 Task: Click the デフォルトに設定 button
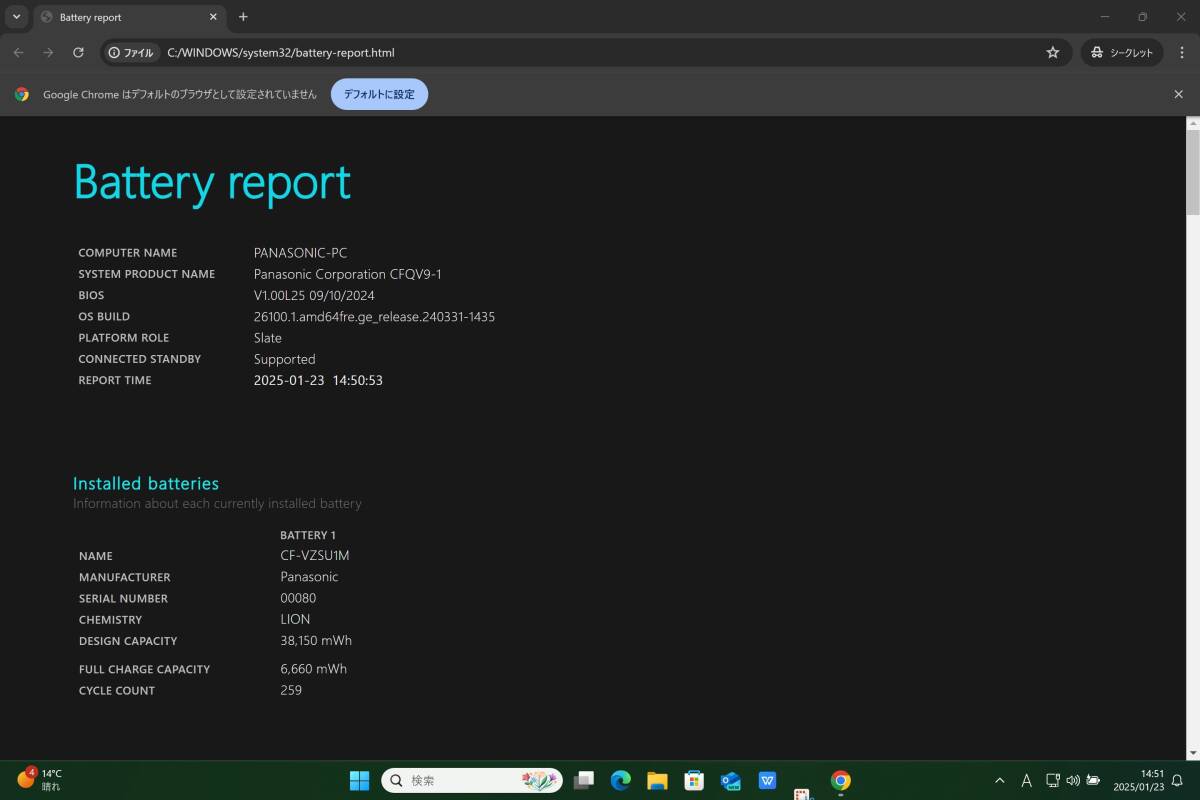(x=379, y=94)
